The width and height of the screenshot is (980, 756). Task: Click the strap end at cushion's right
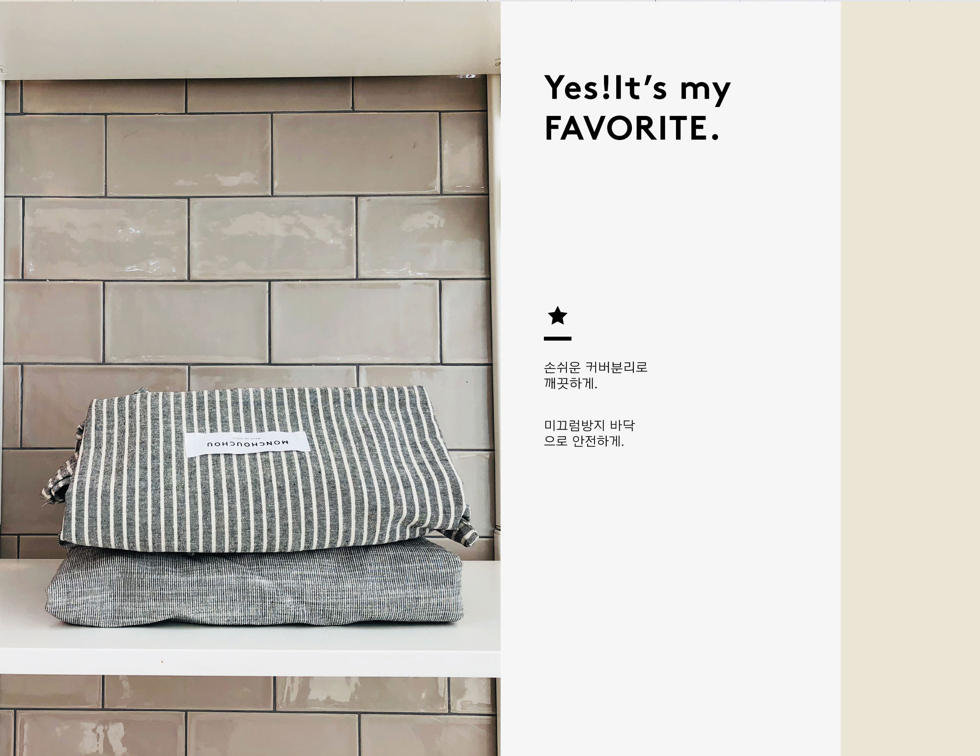[x=466, y=532]
